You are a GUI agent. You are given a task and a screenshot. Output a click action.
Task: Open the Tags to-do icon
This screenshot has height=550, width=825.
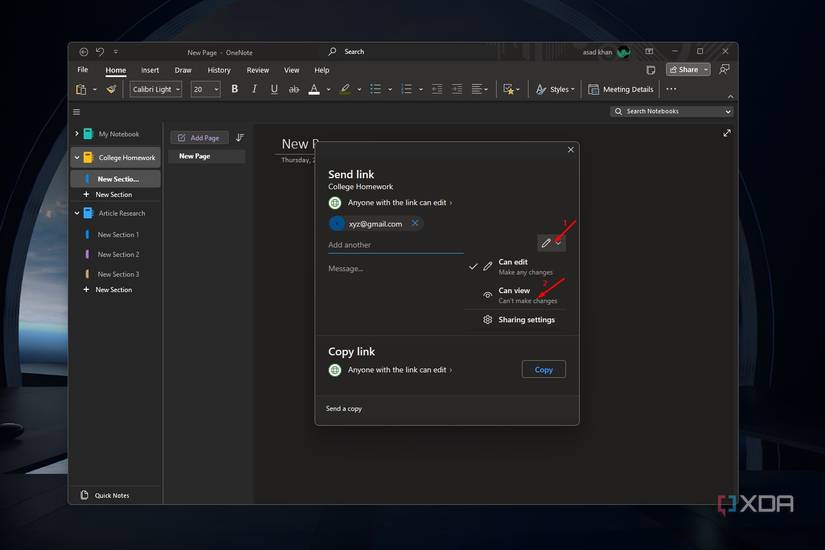(x=508, y=89)
